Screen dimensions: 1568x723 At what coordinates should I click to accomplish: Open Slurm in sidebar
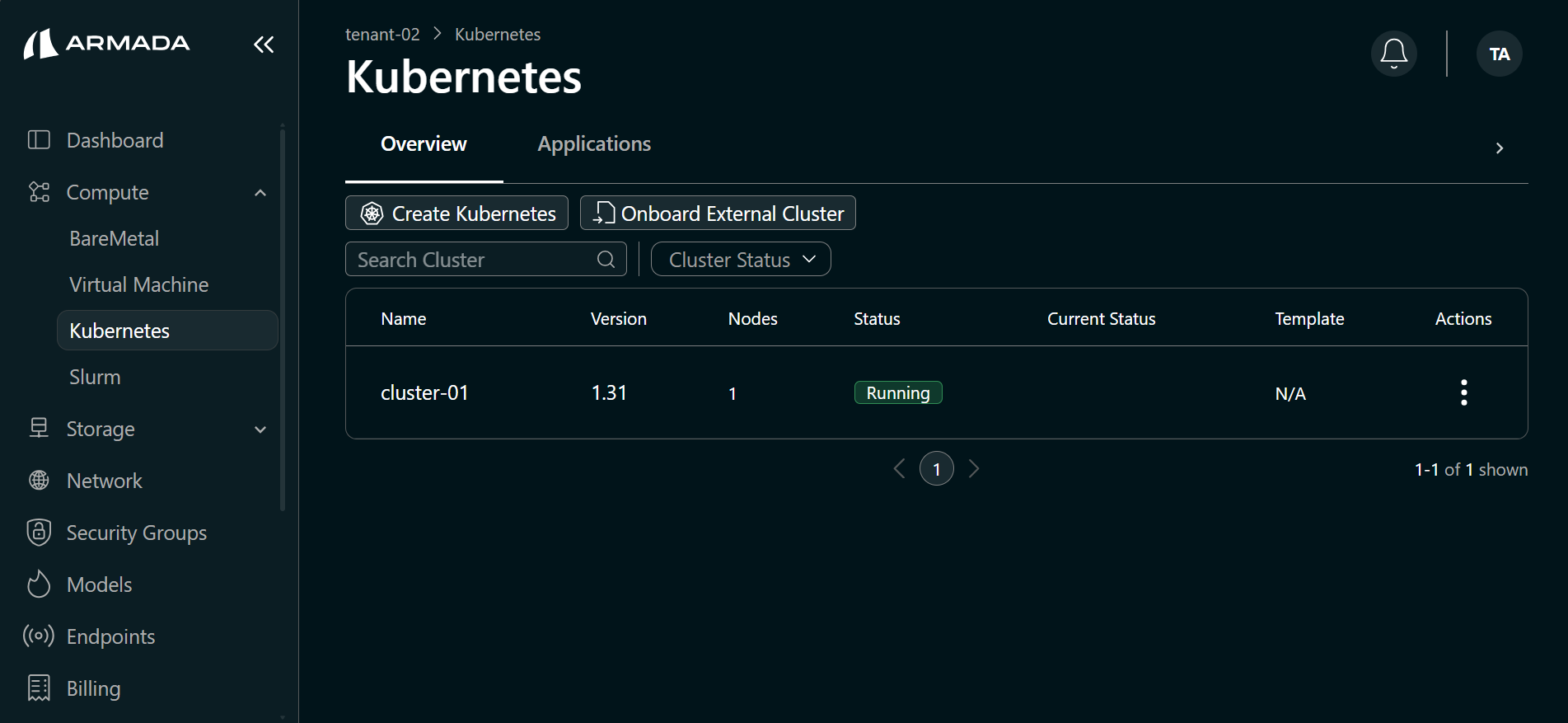tap(95, 377)
